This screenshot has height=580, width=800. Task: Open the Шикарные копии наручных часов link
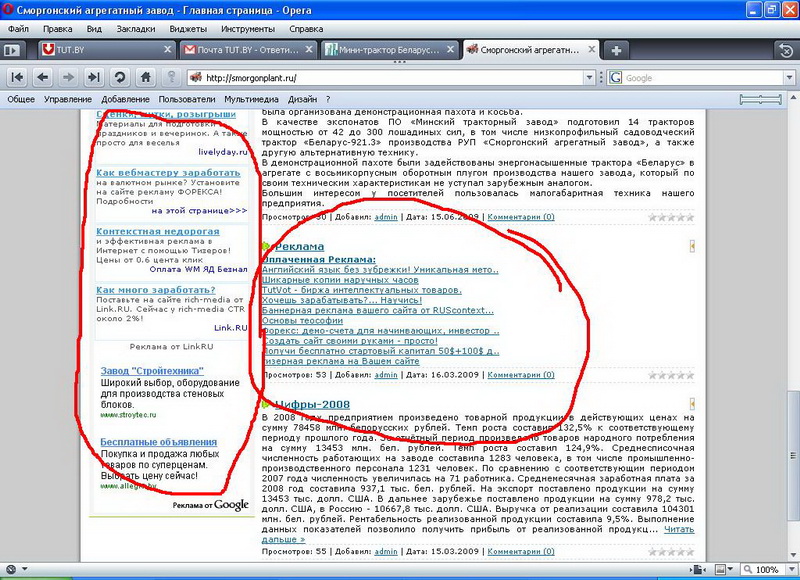click(340, 280)
